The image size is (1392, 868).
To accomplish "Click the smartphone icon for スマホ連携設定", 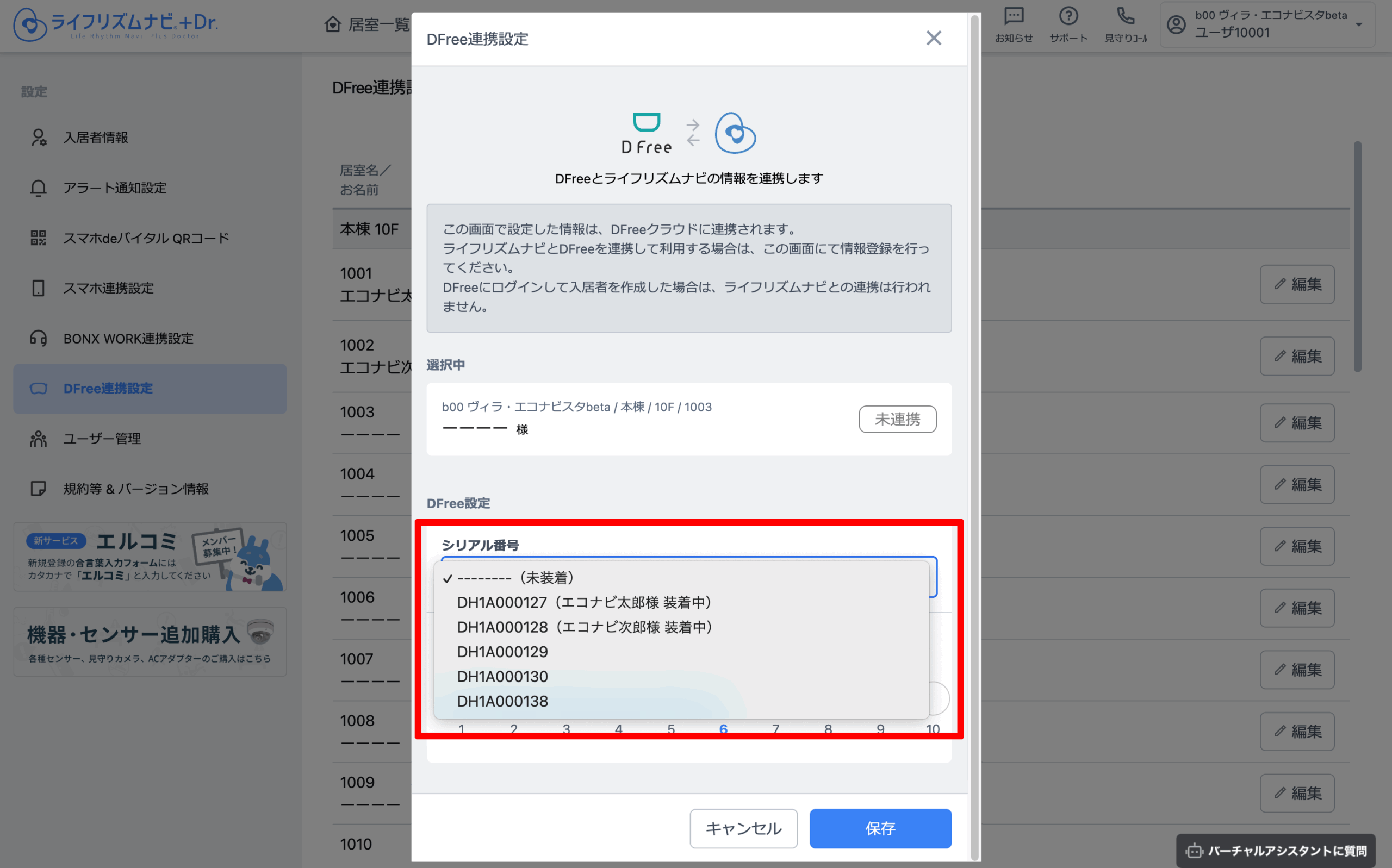I will [39, 288].
